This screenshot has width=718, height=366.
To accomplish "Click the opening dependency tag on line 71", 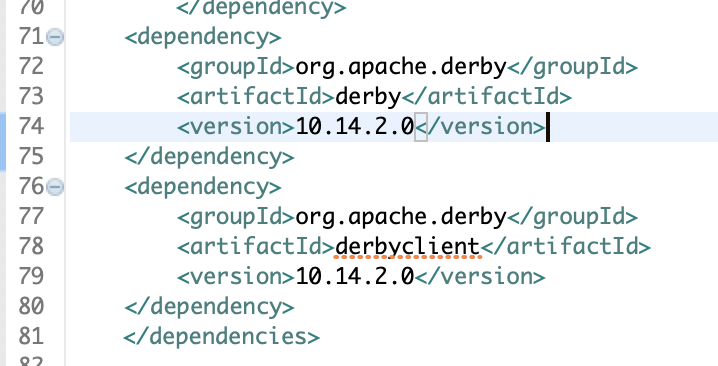I will (x=203, y=38).
